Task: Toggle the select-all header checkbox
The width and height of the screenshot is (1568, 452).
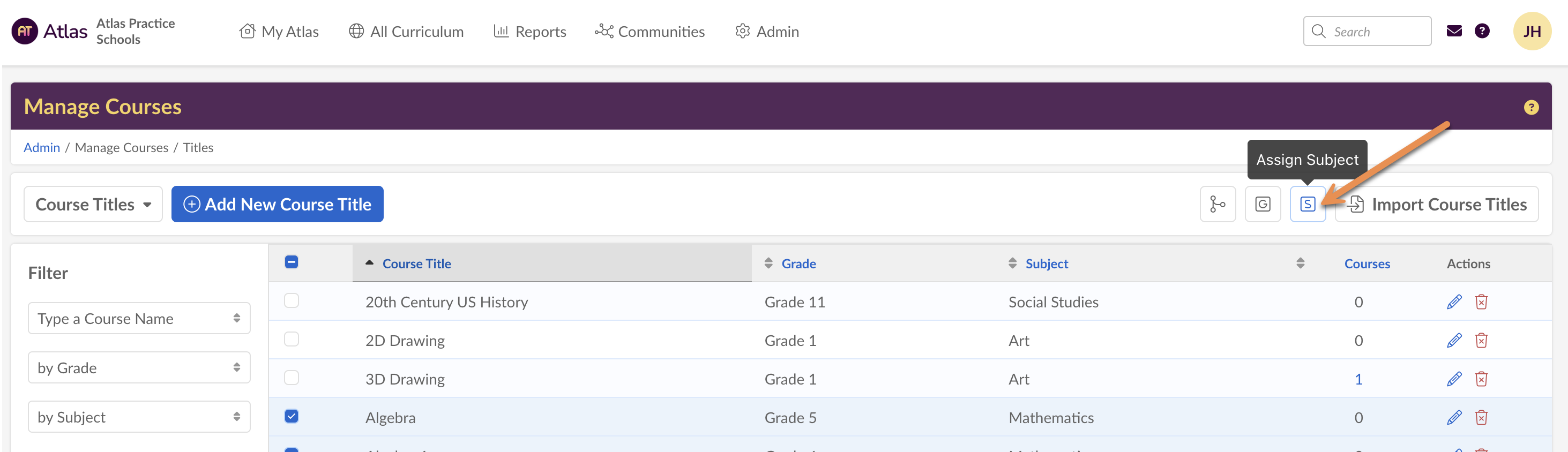Action: click(292, 262)
